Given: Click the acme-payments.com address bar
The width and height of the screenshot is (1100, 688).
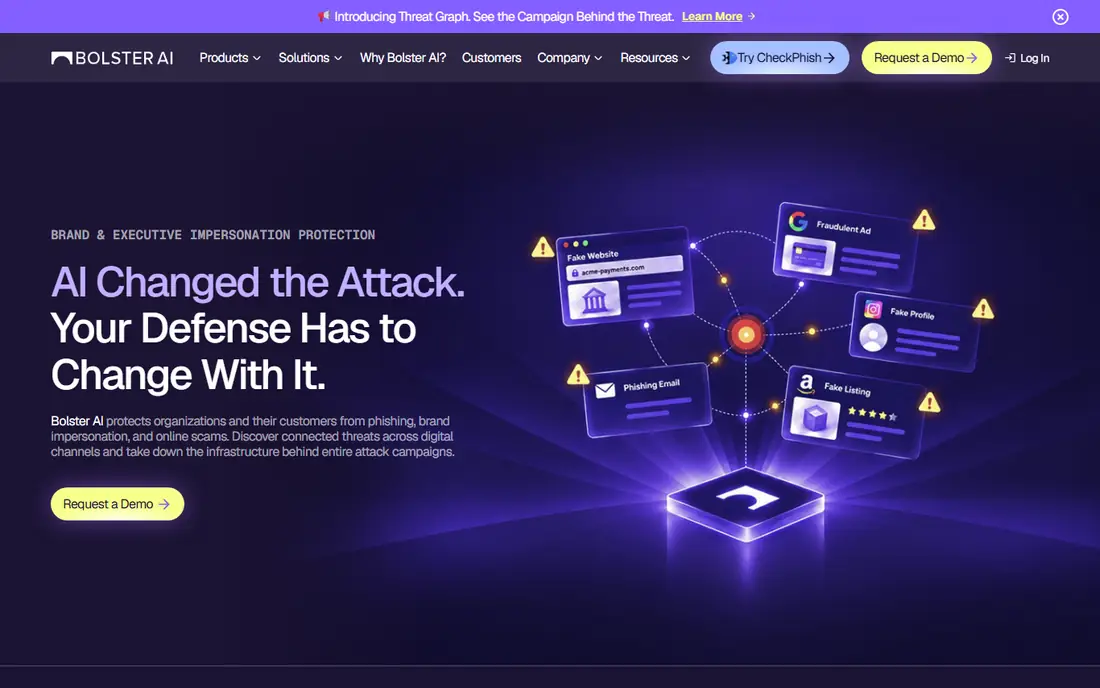Looking at the screenshot, I should [x=624, y=269].
